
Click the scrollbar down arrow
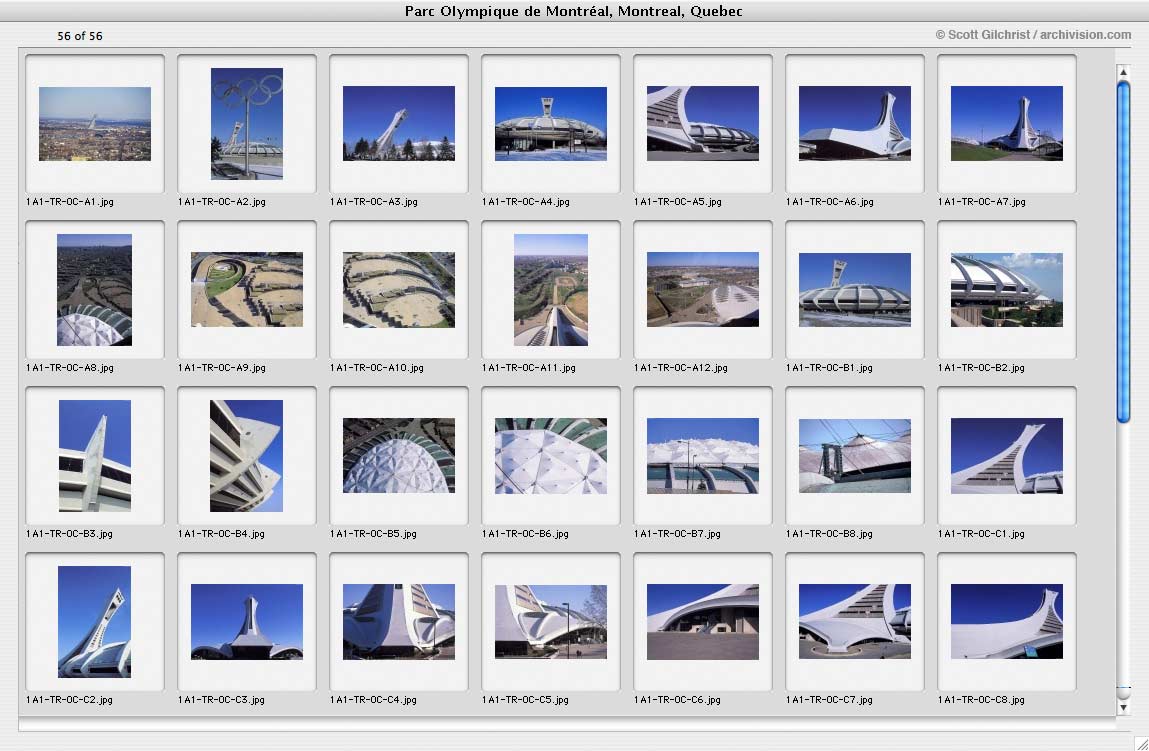pyautogui.click(x=1123, y=708)
